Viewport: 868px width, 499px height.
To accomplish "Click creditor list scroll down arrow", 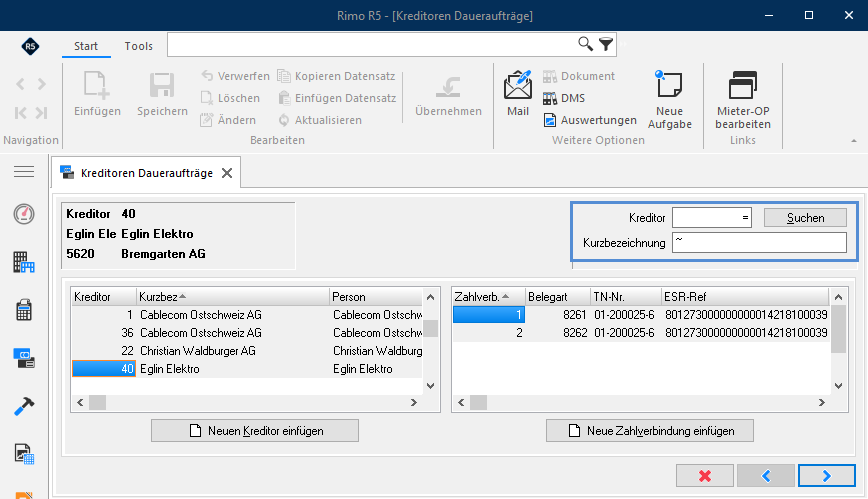I will 431,386.
